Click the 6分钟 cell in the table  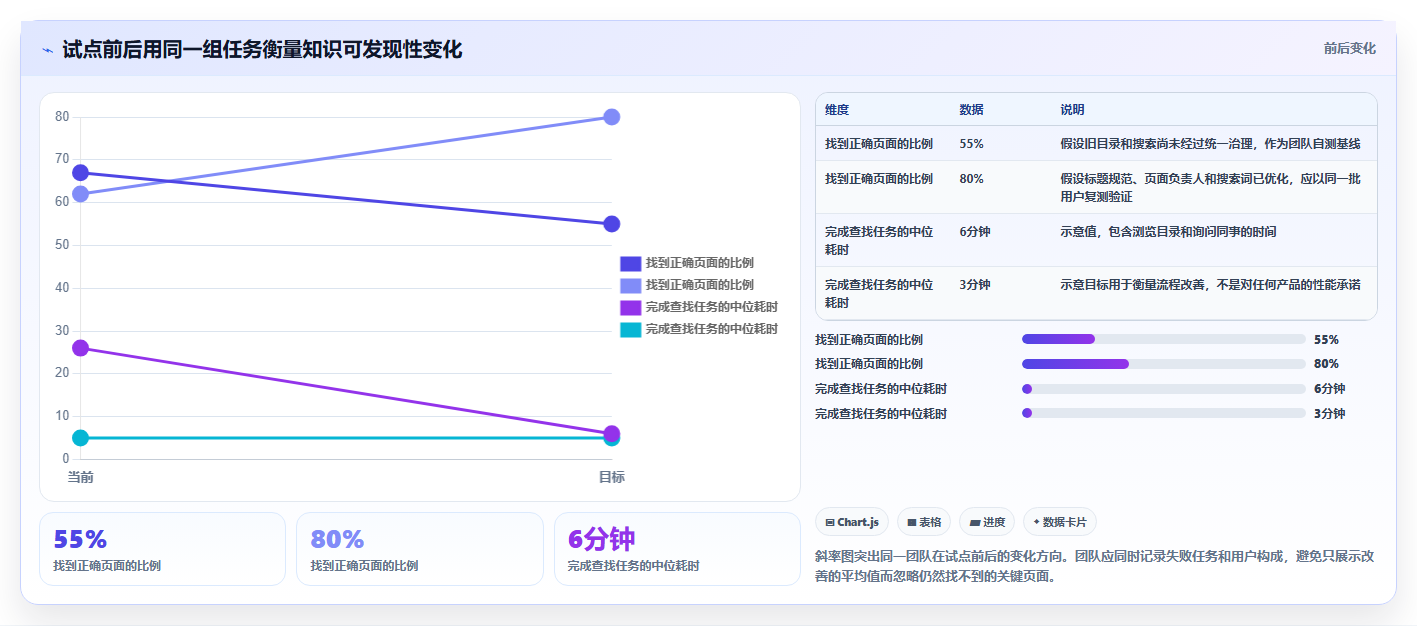click(975, 232)
